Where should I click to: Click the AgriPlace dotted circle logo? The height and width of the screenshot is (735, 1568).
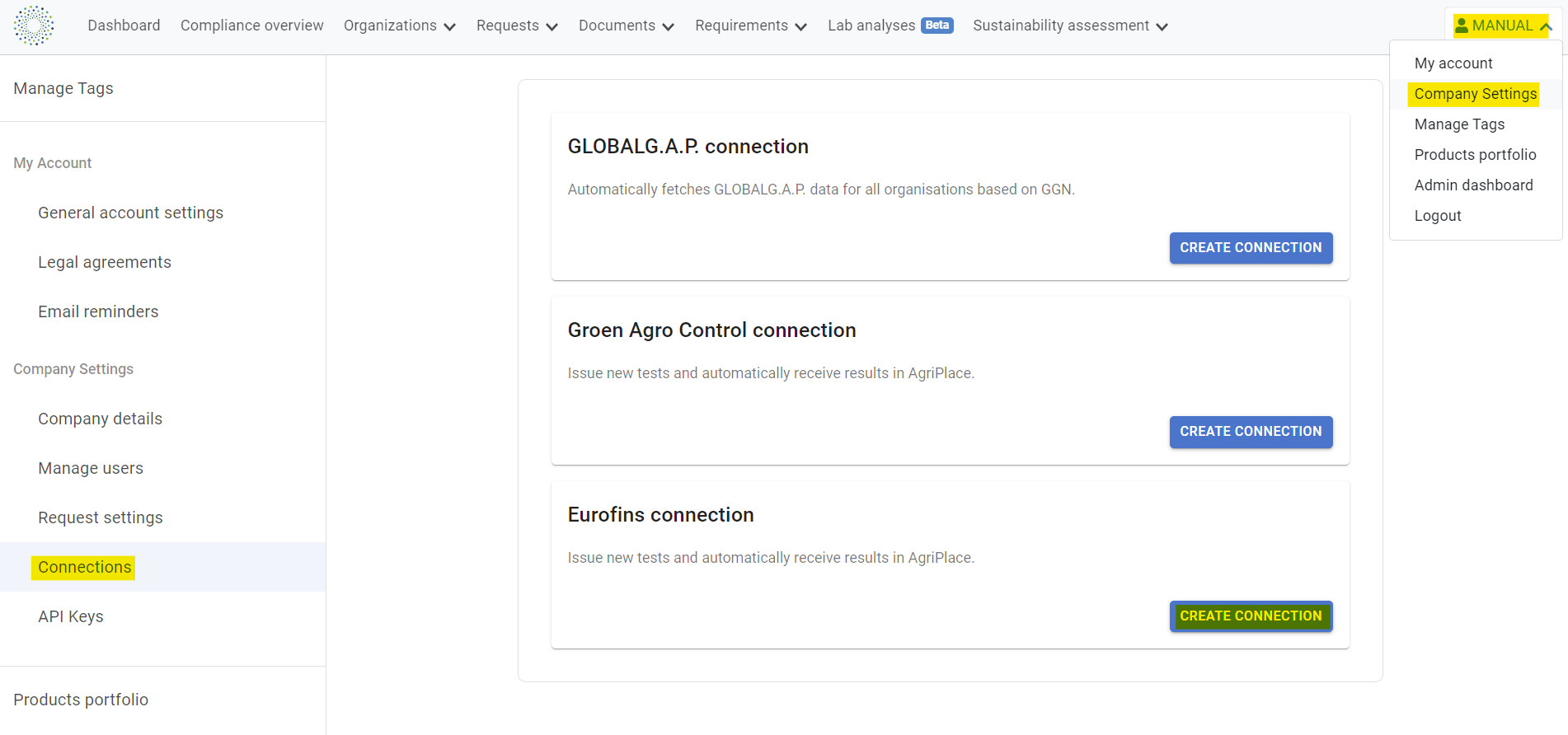point(34,26)
